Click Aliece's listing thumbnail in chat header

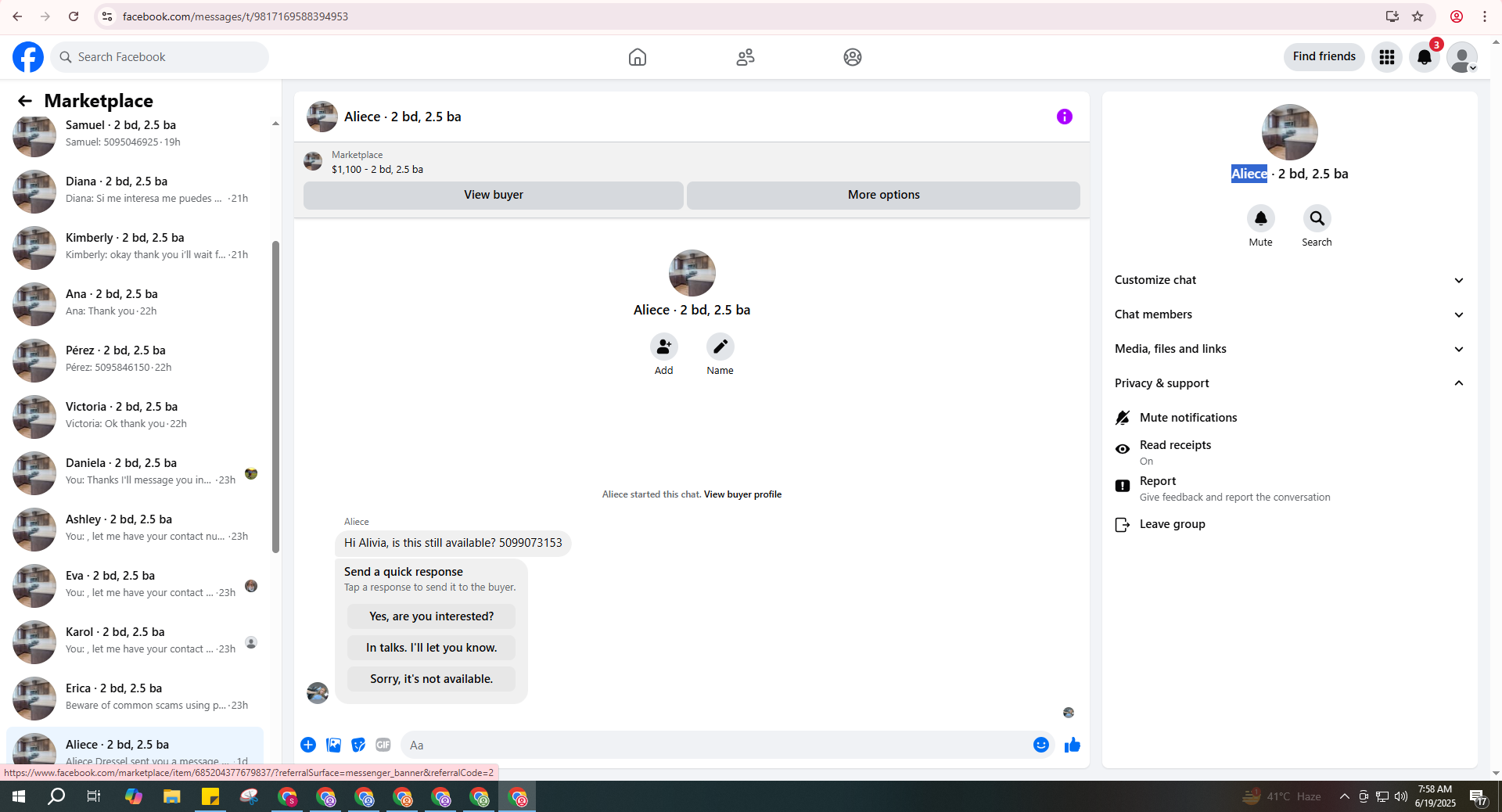322,117
